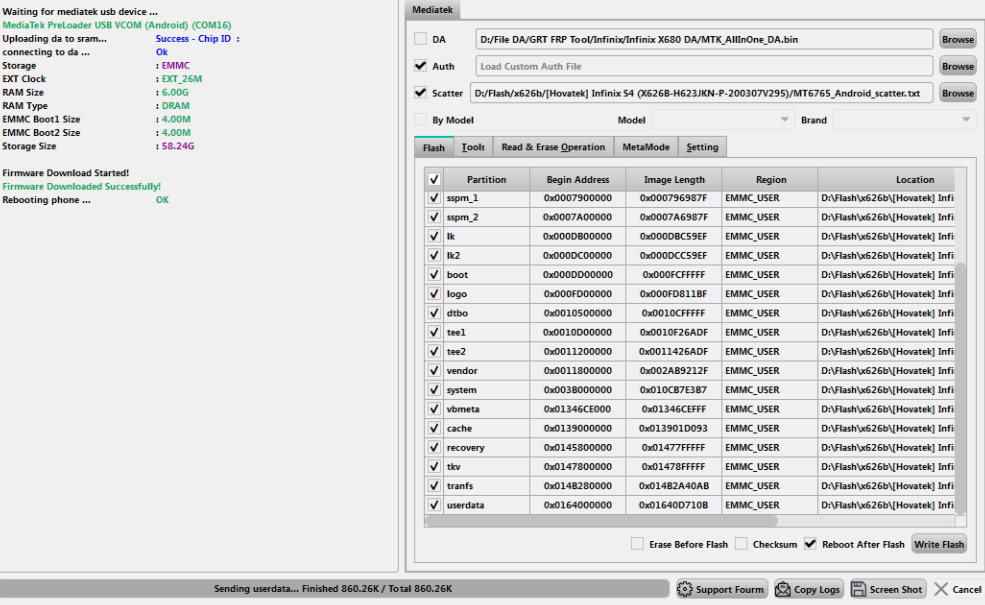Uncheck the cache partition checkbox
The height and width of the screenshot is (605, 985).
[x=433, y=428]
